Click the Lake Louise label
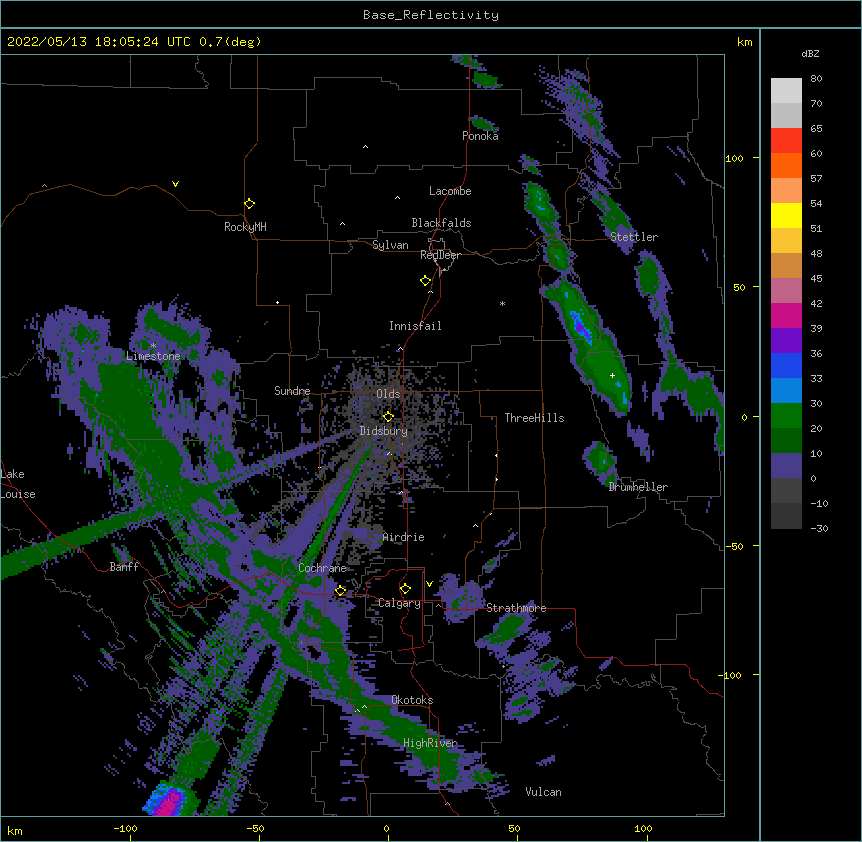 click(x=18, y=484)
